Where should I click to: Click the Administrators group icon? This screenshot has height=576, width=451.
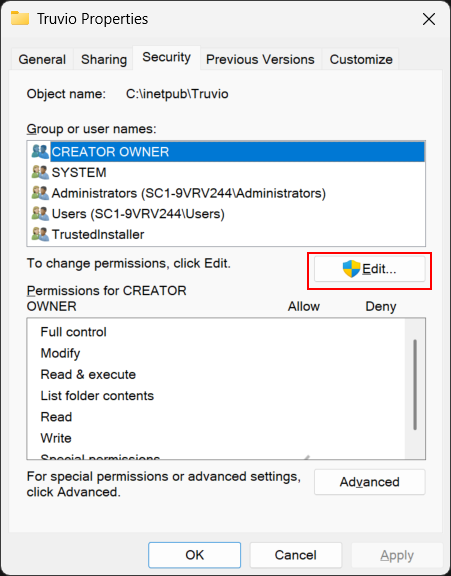(40, 193)
